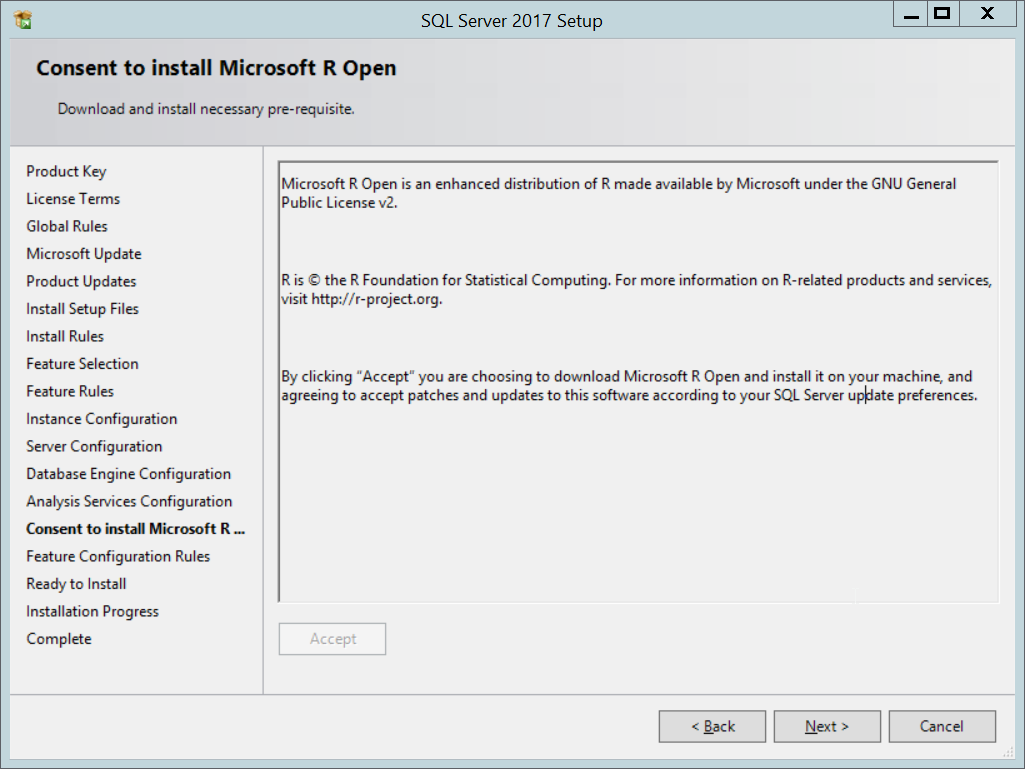Open Analysis Services Configuration step
This screenshot has width=1025, height=769.
click(x=129, y=501)
